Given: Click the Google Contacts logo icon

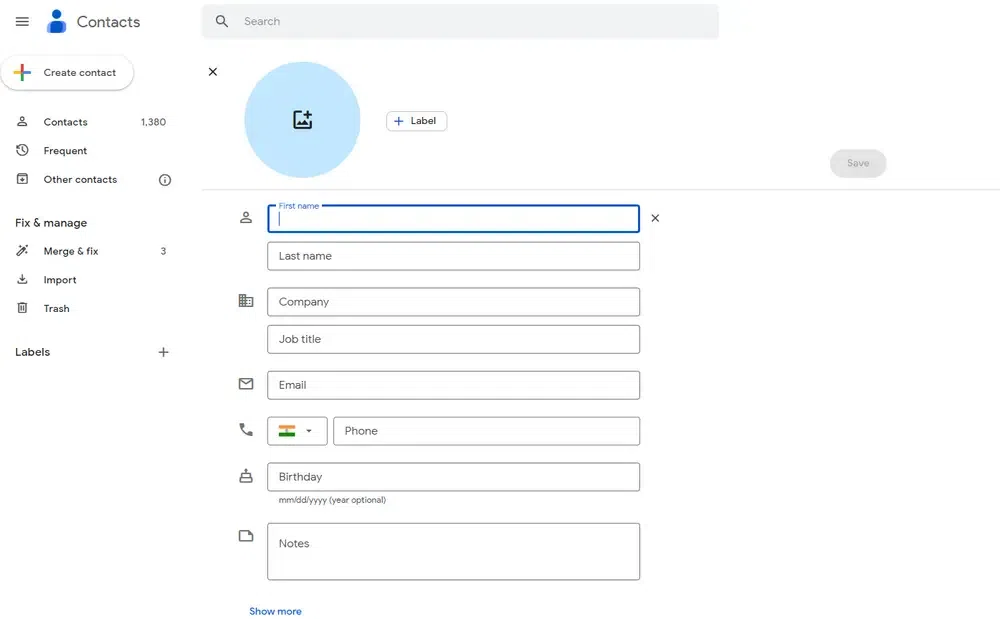Looking at the screenshot, I should pyautogui.click(x=57, y=22).
